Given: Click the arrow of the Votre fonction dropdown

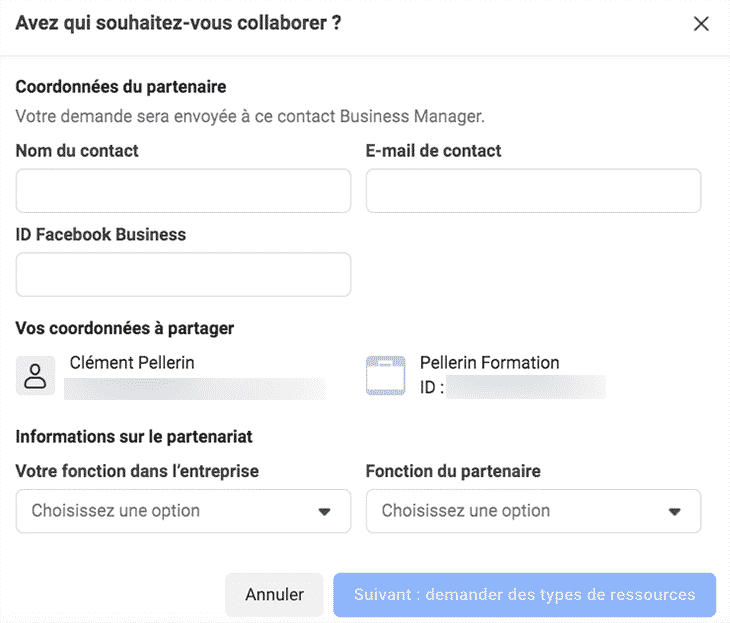Looking at the screenshot, I should coord(324,511).
